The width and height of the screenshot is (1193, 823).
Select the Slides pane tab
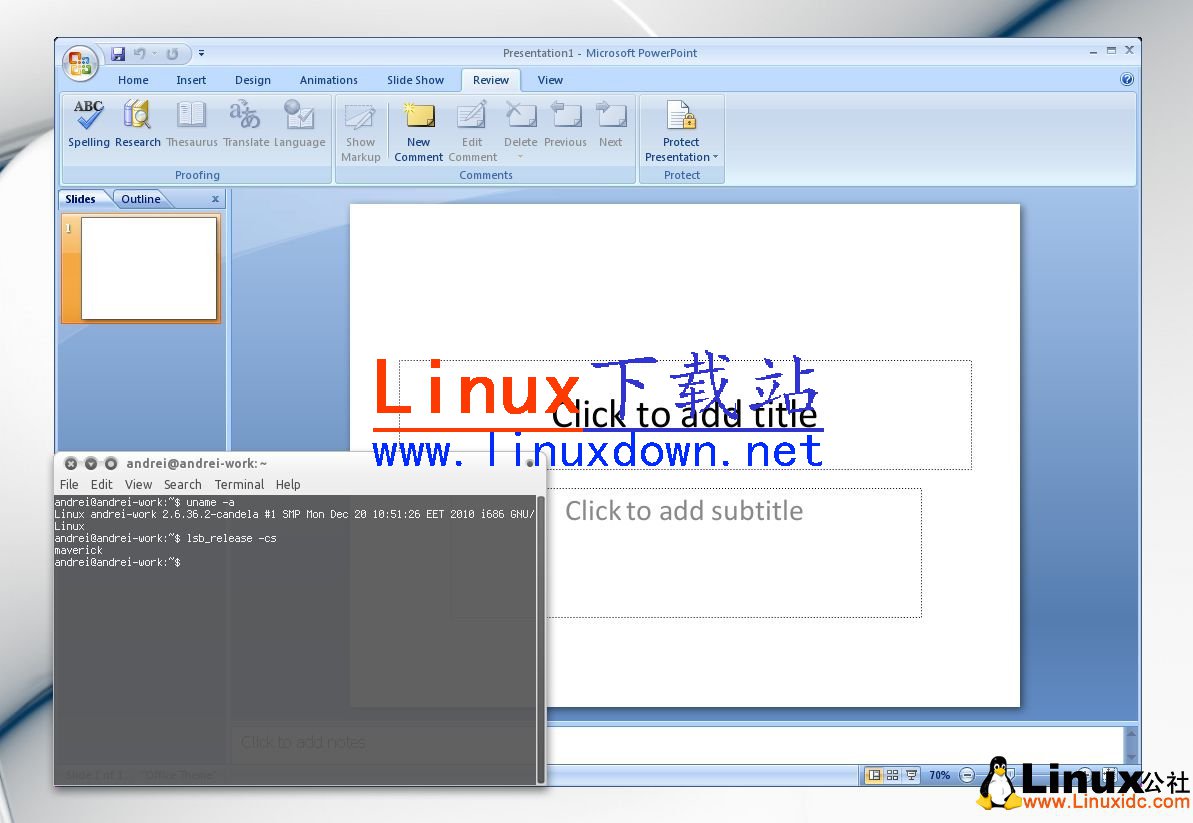point(81,199)
